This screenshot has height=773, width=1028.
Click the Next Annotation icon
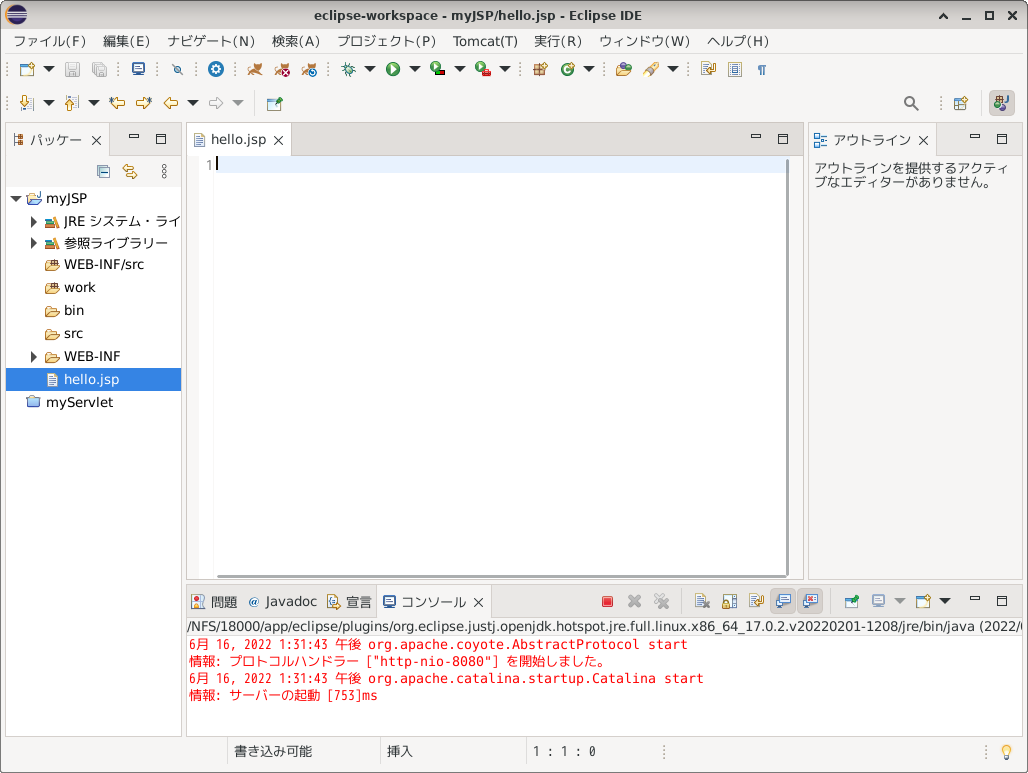click(x=27, y=103)
